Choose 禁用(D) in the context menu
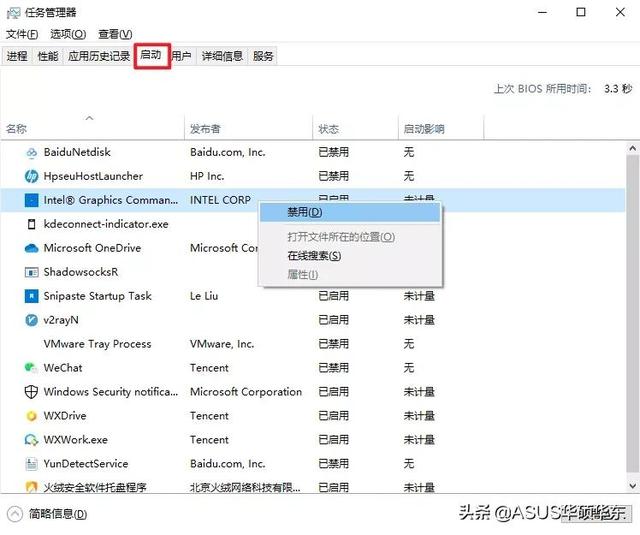The image size is (640, 535). click(350, 213)
